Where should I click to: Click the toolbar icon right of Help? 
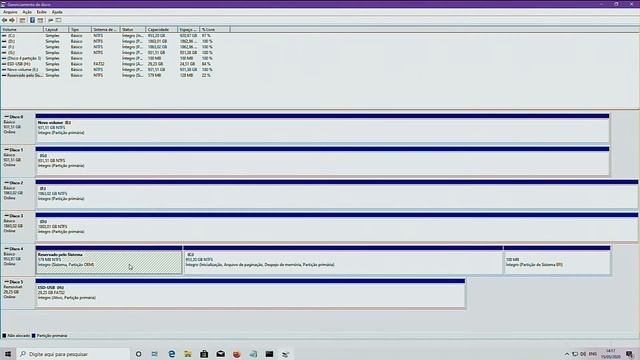pyautogui.click(x=40, y=20)
